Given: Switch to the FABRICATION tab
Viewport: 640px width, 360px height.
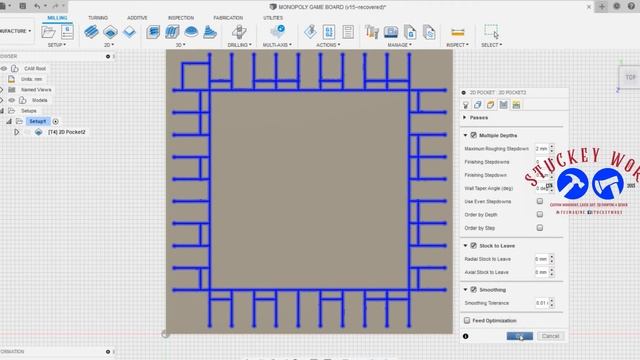Looking at the screenshot, I should tap(228, 18).
